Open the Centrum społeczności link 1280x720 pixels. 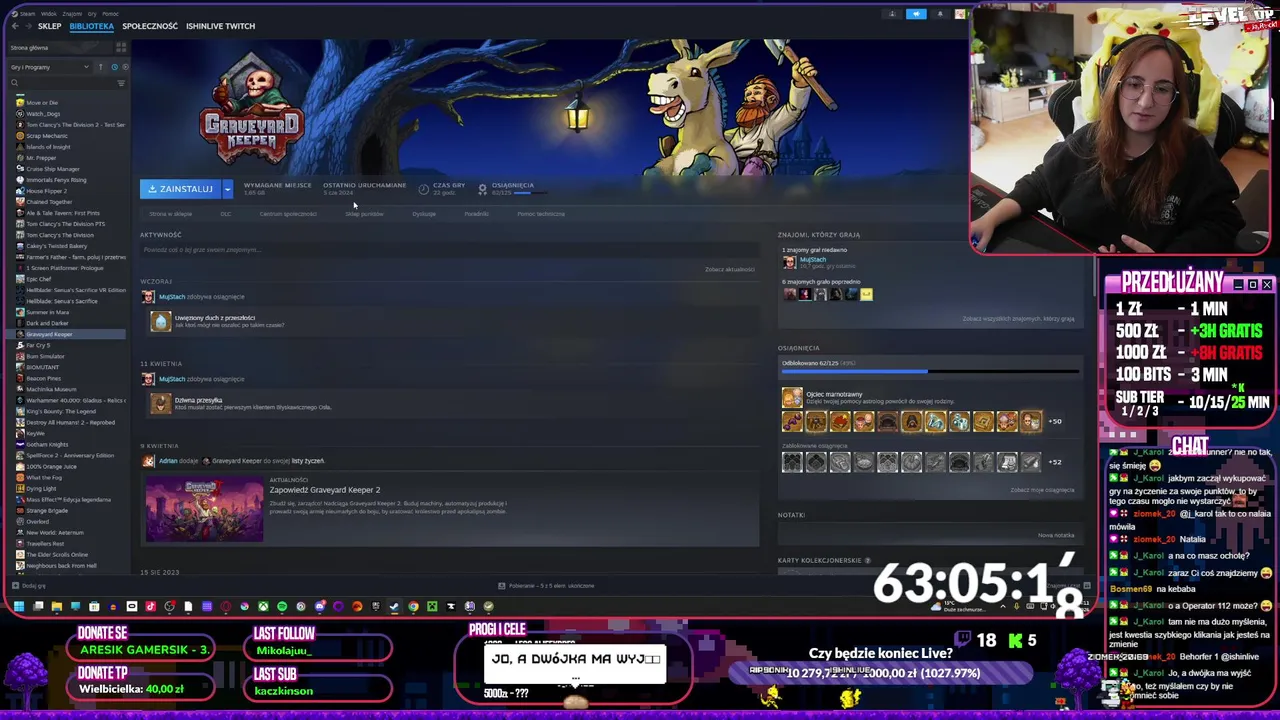click(x=288, y=214)
